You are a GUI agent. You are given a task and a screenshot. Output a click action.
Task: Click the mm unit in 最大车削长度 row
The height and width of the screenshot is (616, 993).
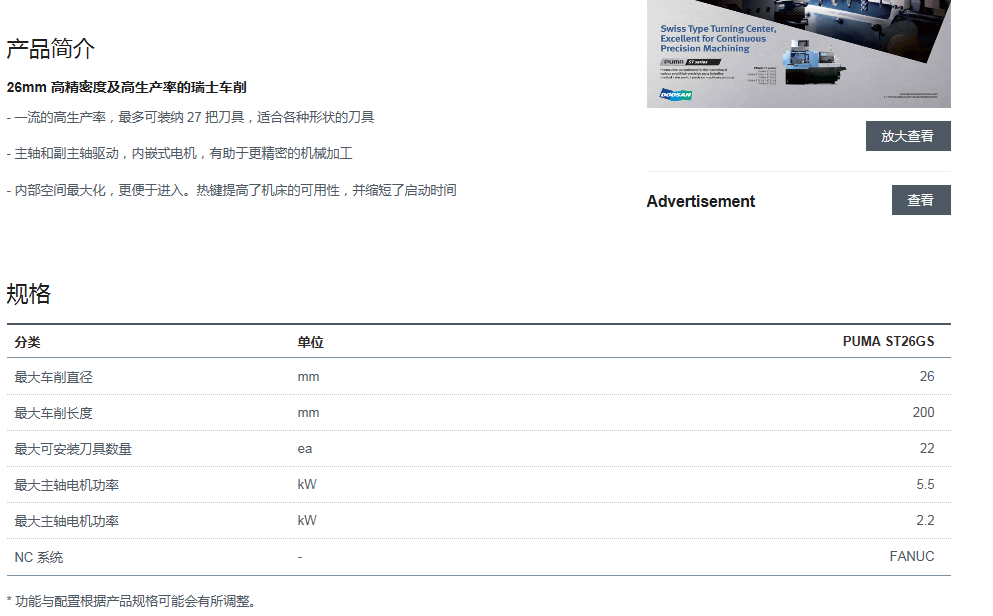[308, 413]
